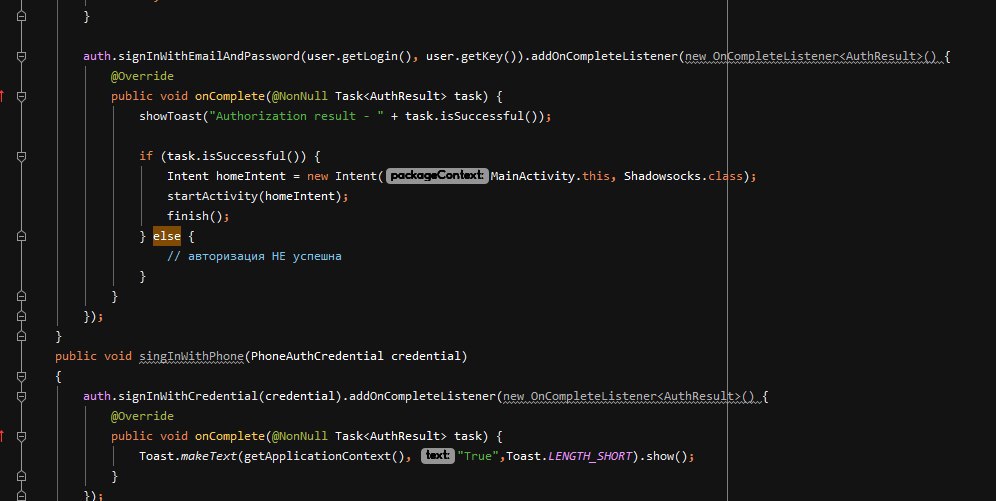Click the packageContext: inlay hint
This screenshot has width=996, height=501.
tap(437, 176)
